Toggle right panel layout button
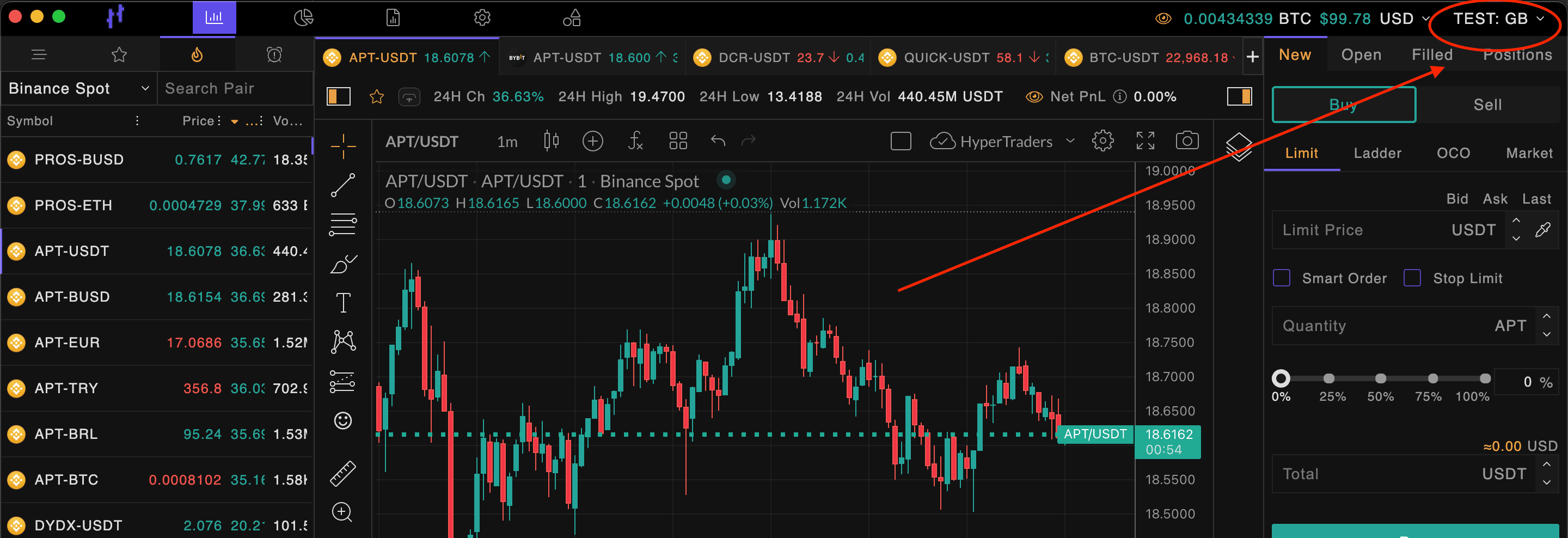This screenshot has width=1568, height=538. (1239, 96)
